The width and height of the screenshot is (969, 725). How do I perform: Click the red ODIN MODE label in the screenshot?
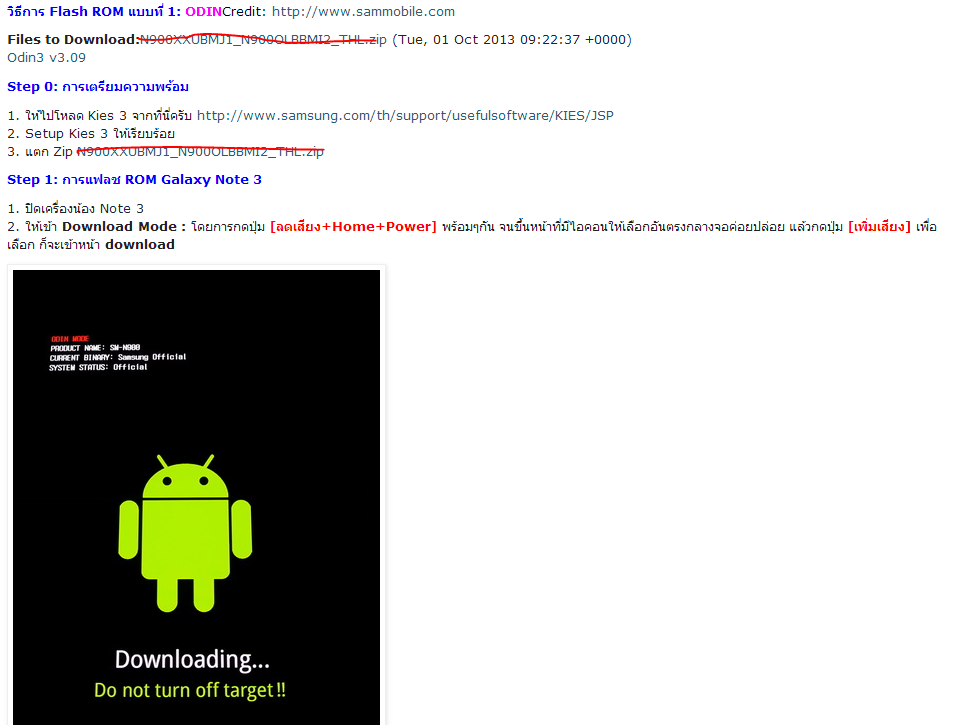coord(70,339)
